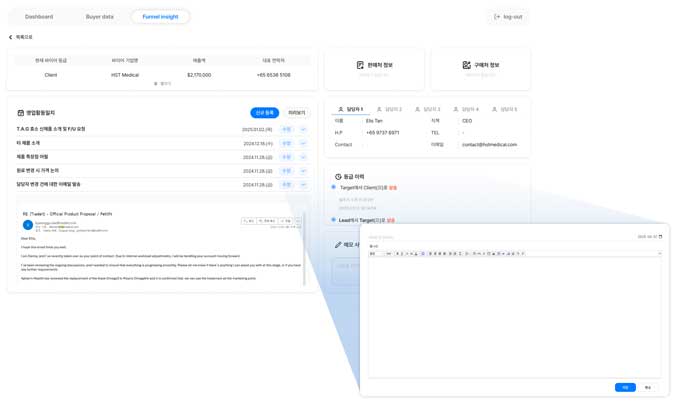Open the 판매처 정보 card
Screen dimensions: 676x403
pos(374,69)
